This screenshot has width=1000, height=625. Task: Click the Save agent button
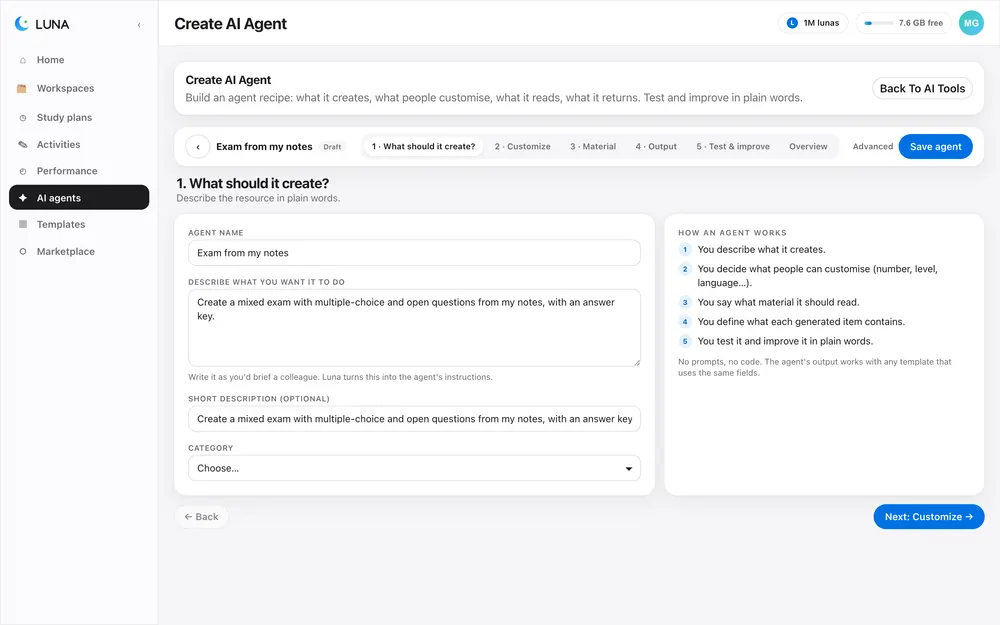coord(935,147)
